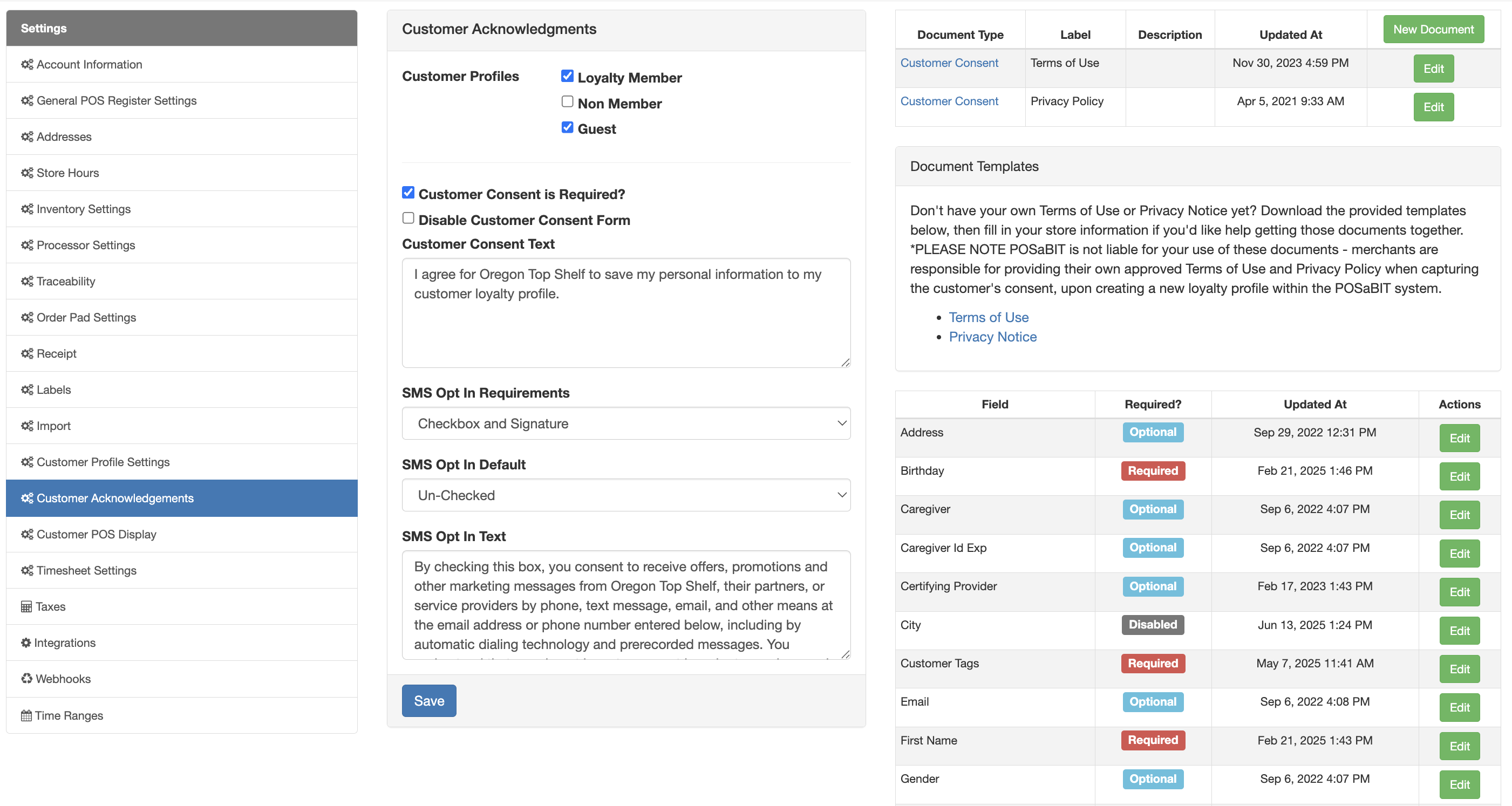The height and width of the screenshot is (806, 1512).
Task: Open the Terms of Use template link
Action: pyautogui.click(x=989, y=317)
